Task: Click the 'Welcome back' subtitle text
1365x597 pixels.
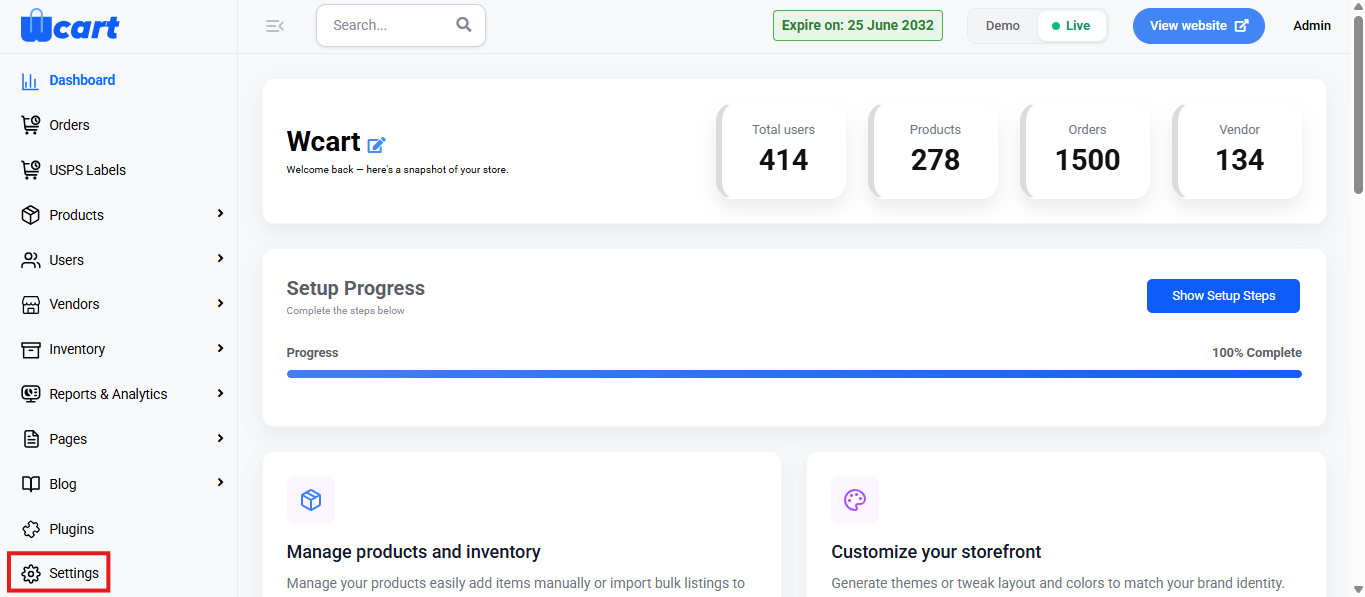Action: pyautogui.click(x=398, y=170)
